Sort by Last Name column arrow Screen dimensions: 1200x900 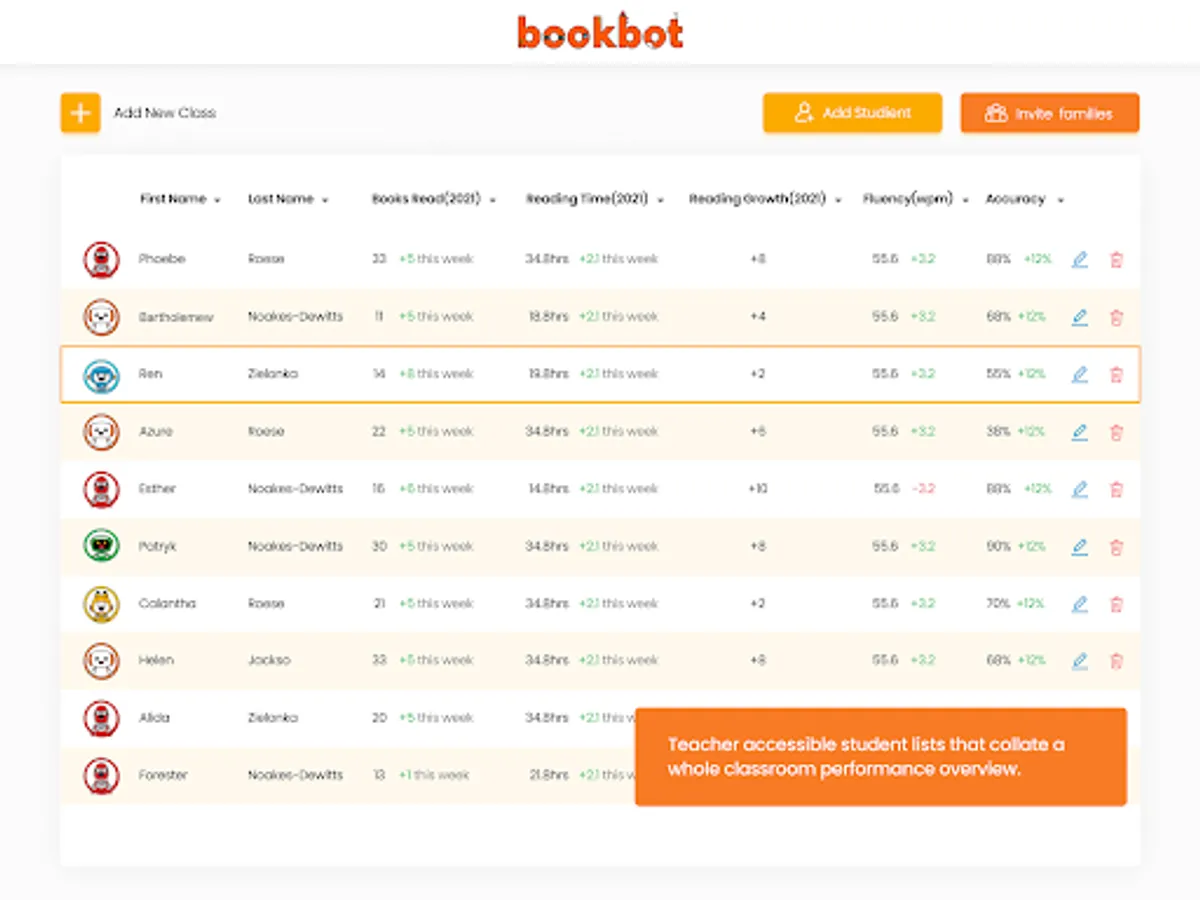tap(325, 200)
